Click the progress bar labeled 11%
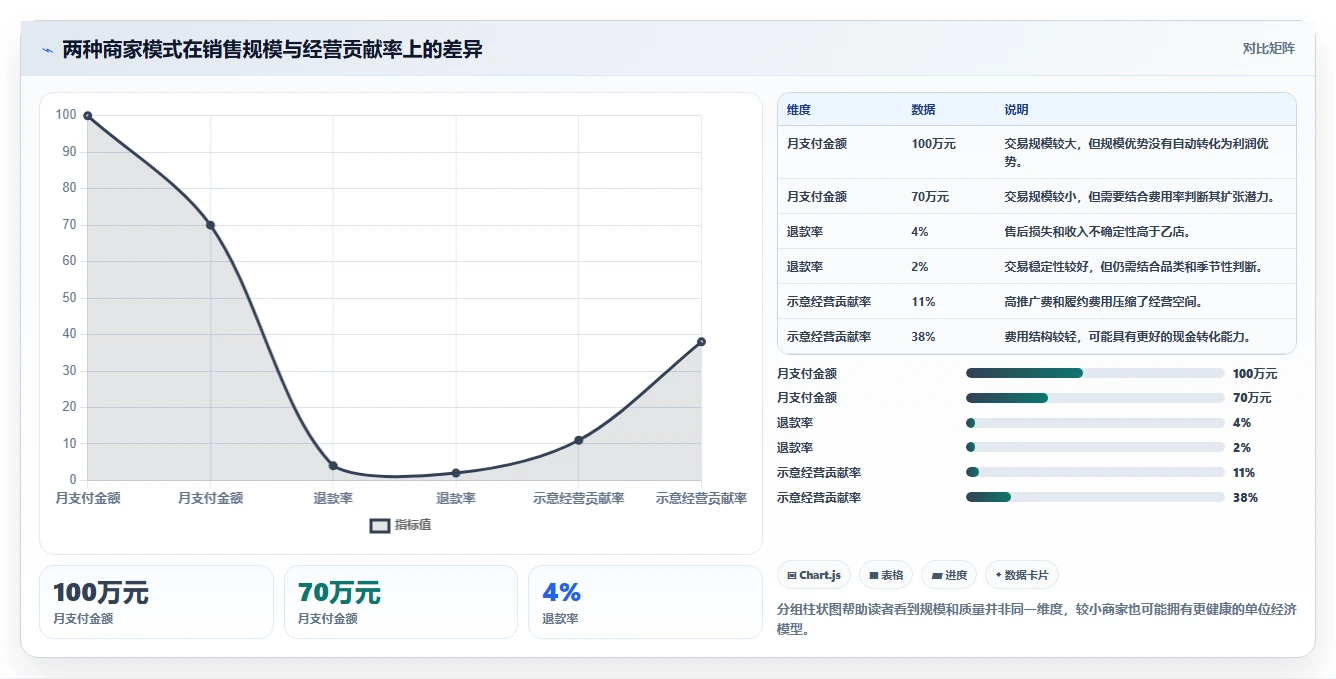Viewport: 1336px width, 679px height. (1095, 472)
